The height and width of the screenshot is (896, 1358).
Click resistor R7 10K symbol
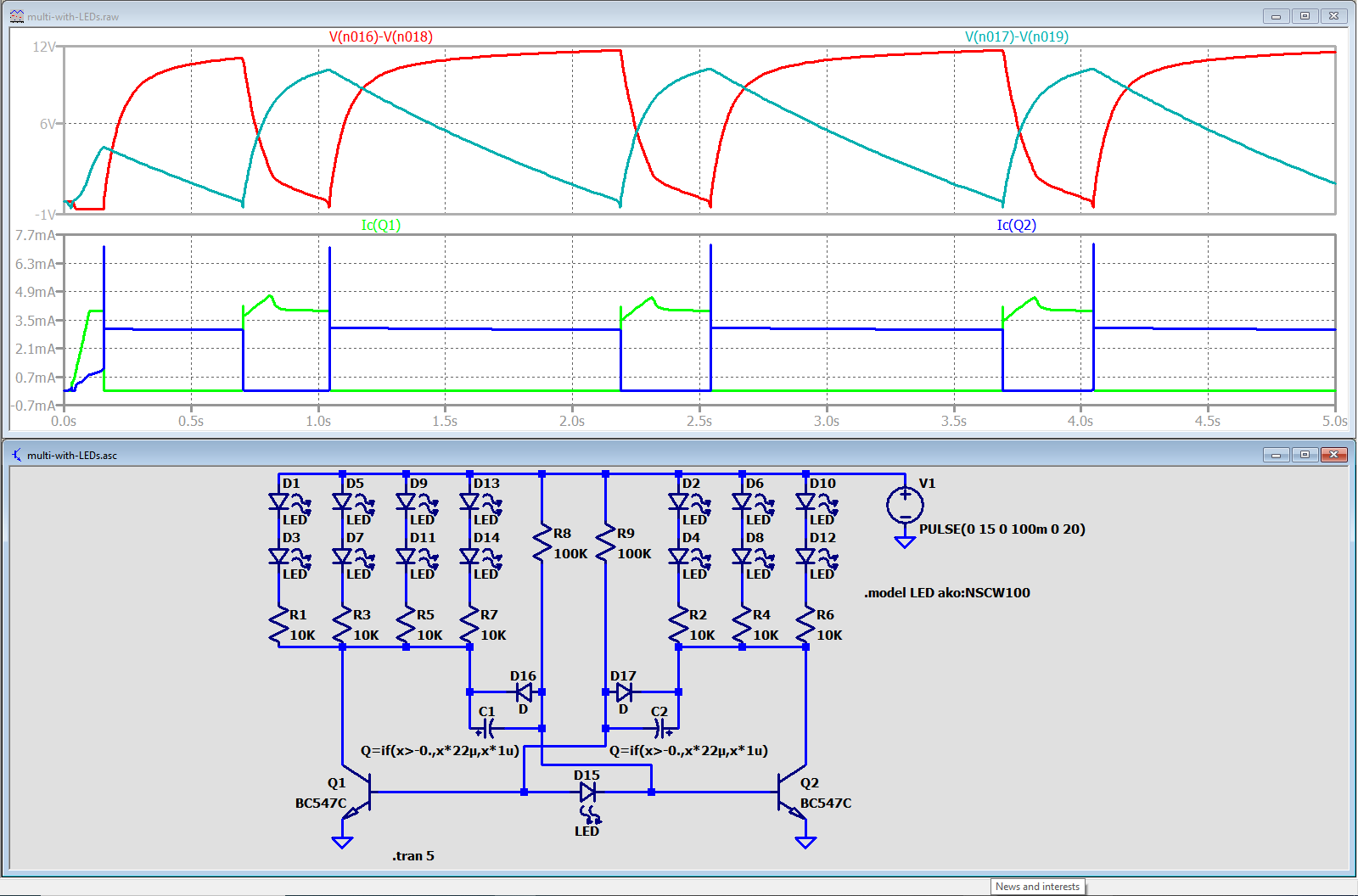click(470, 625)
